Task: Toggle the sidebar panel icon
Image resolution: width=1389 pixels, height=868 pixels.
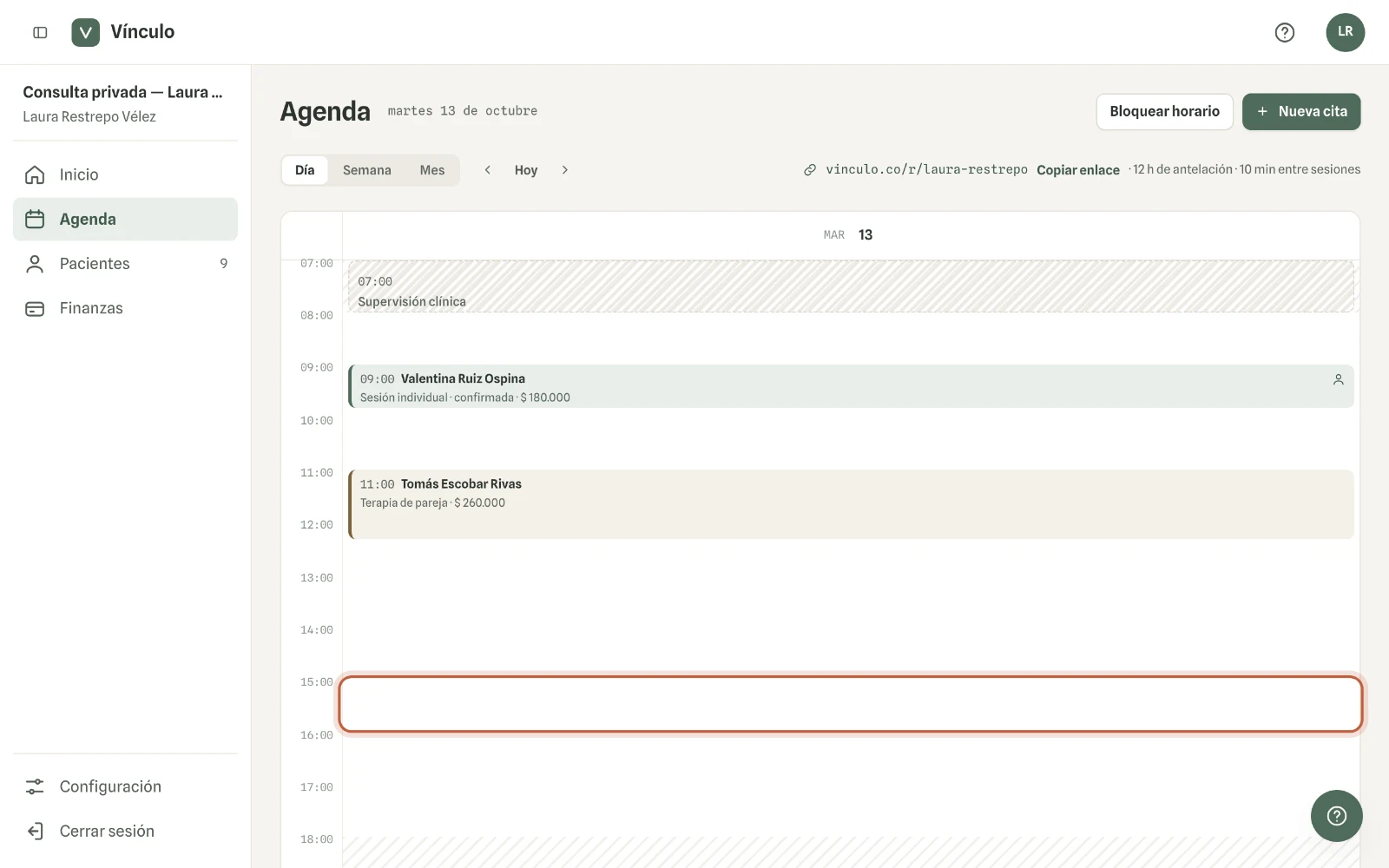Action: (40, 32)
